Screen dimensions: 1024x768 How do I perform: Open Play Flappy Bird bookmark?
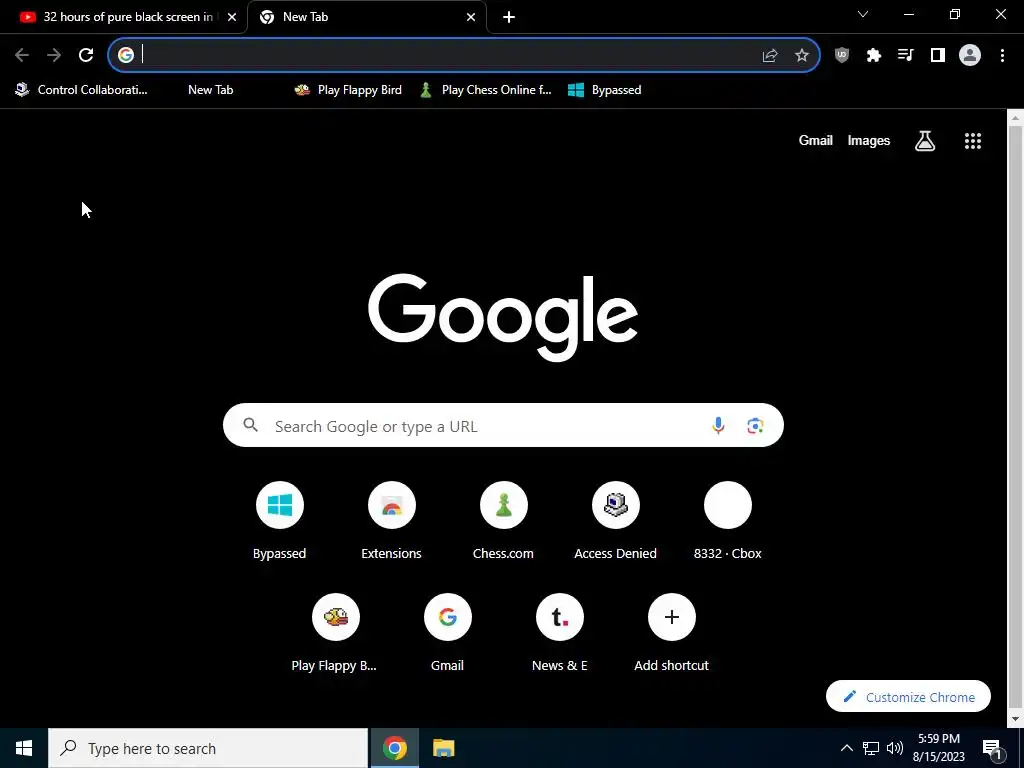348,90
